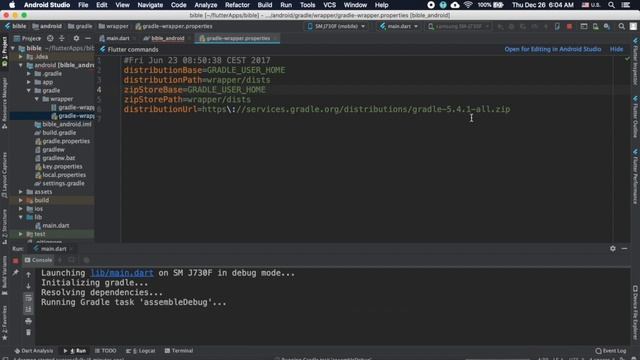Open the Navigate menu
The width and height of the screenshot is (640, 360).
coord(150,5)
